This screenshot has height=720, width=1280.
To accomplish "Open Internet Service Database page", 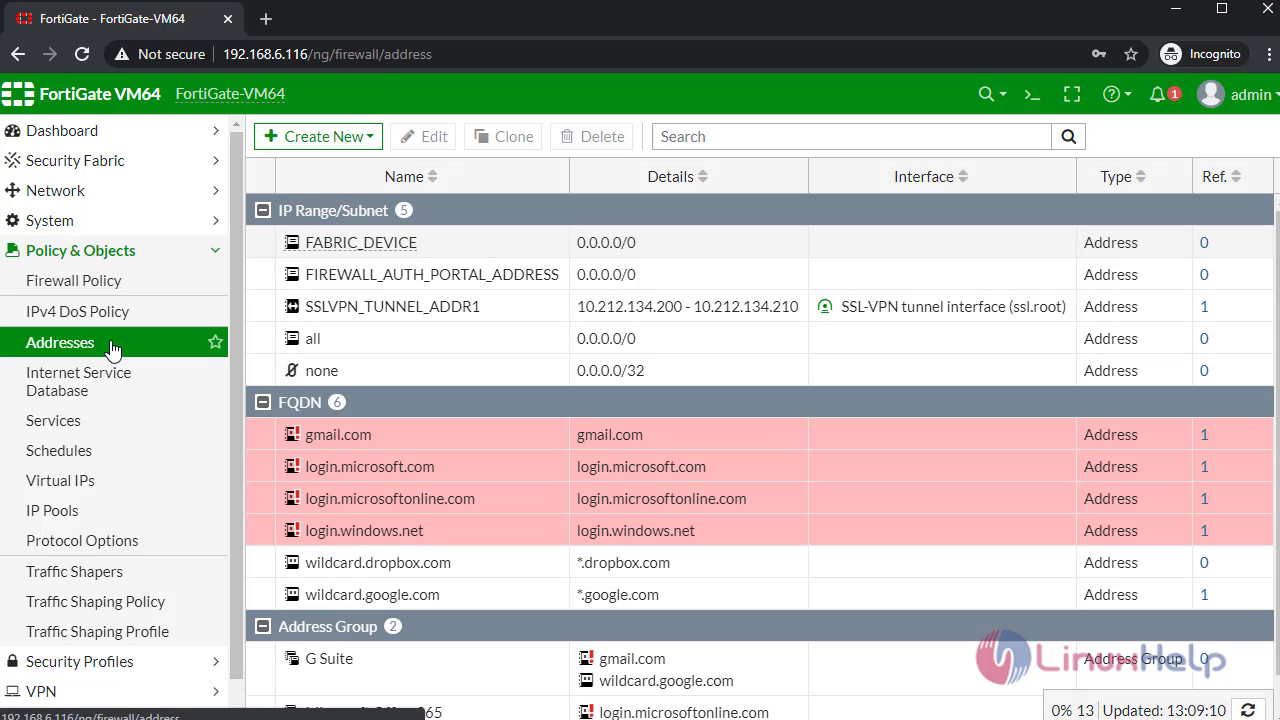I will click(78, 381).
